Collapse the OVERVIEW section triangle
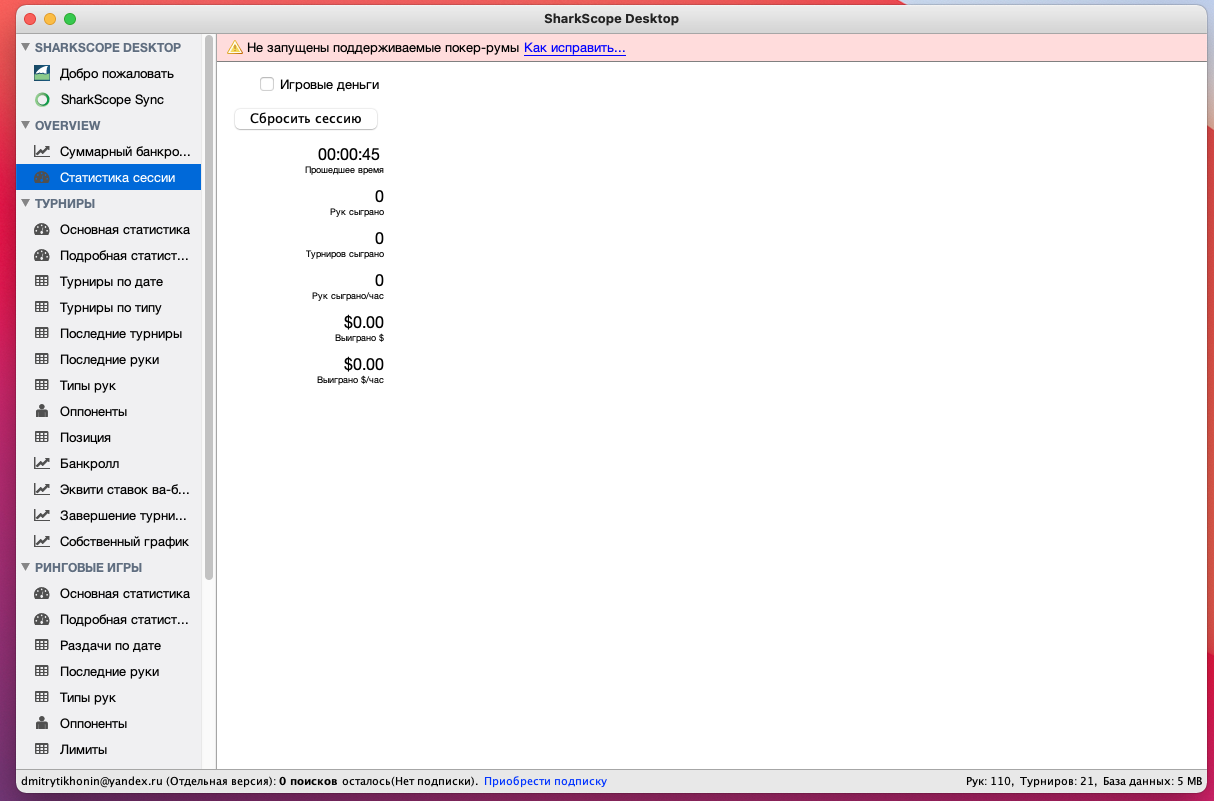Image resolution: width=1214 pixels, height=801 pixels. tap(26, 125)
